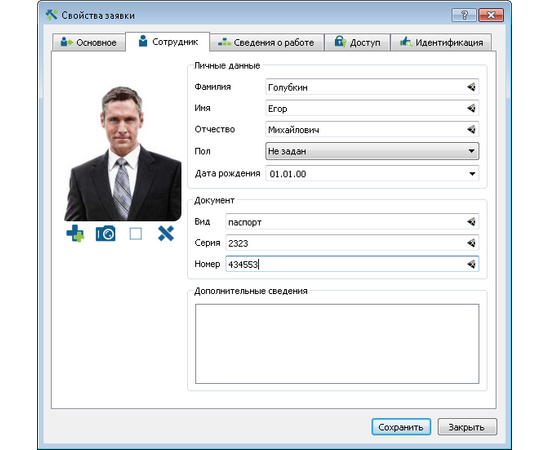The image size is (550, 450).
Task: Click arrow icon in Серия field
Action: (x=471, y=243)
